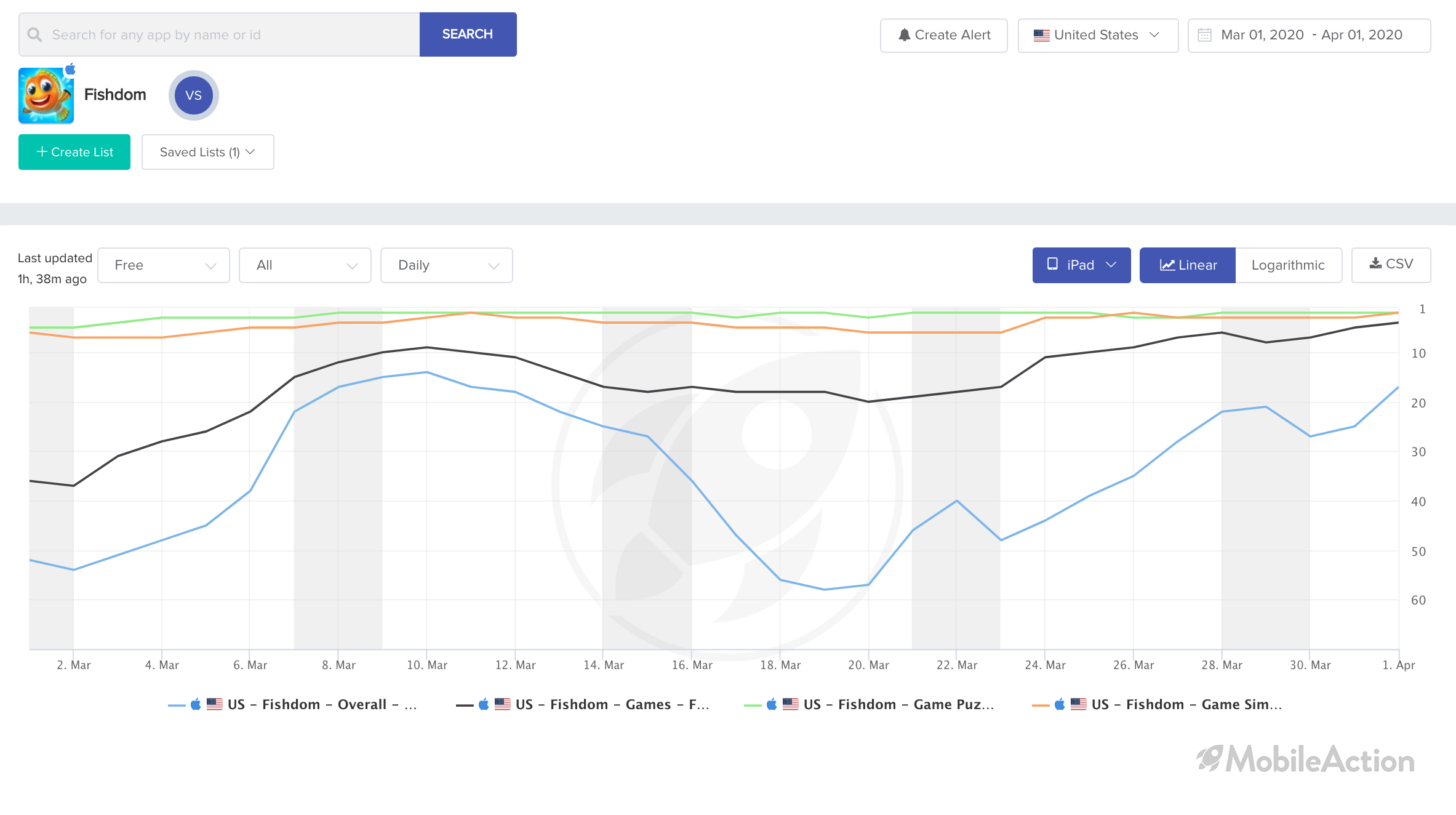The image size is (1456, 815).
Task: Expand the Saved Lists (1) dropdown
Action: [207, 152]
